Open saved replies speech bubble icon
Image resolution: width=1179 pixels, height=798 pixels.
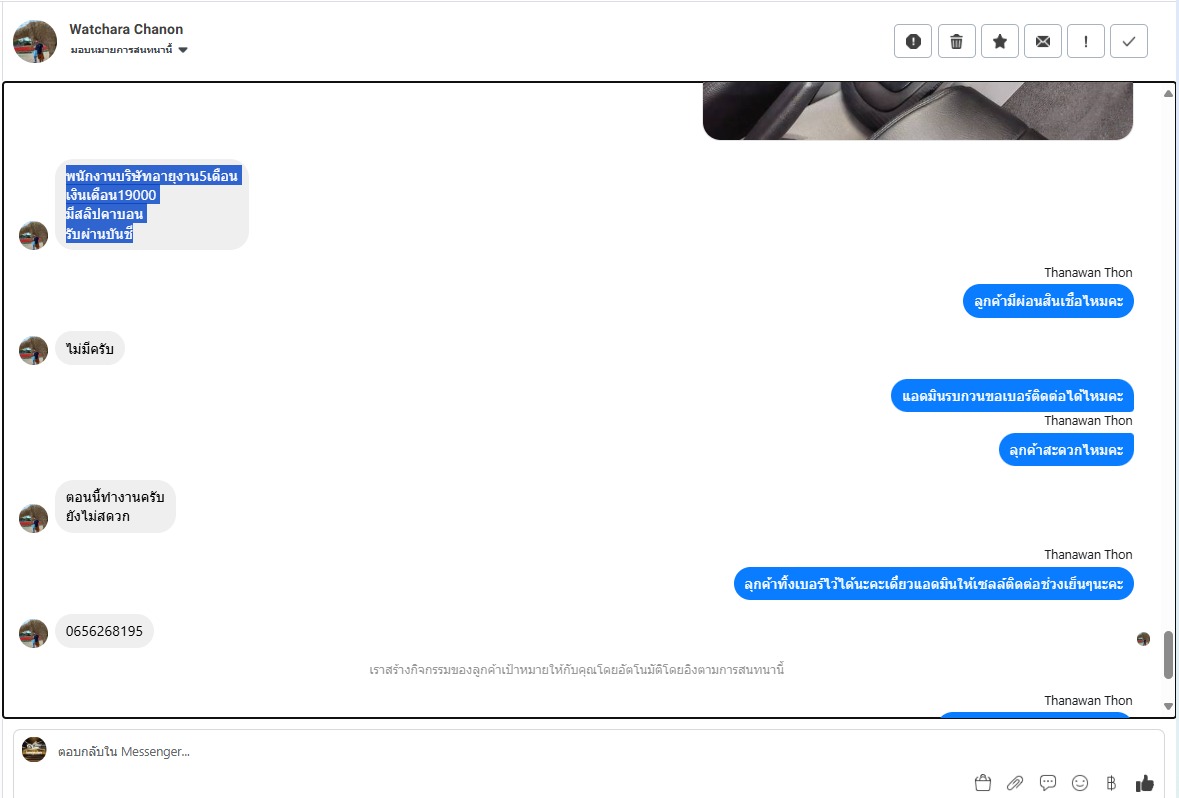pos(1047,783)
